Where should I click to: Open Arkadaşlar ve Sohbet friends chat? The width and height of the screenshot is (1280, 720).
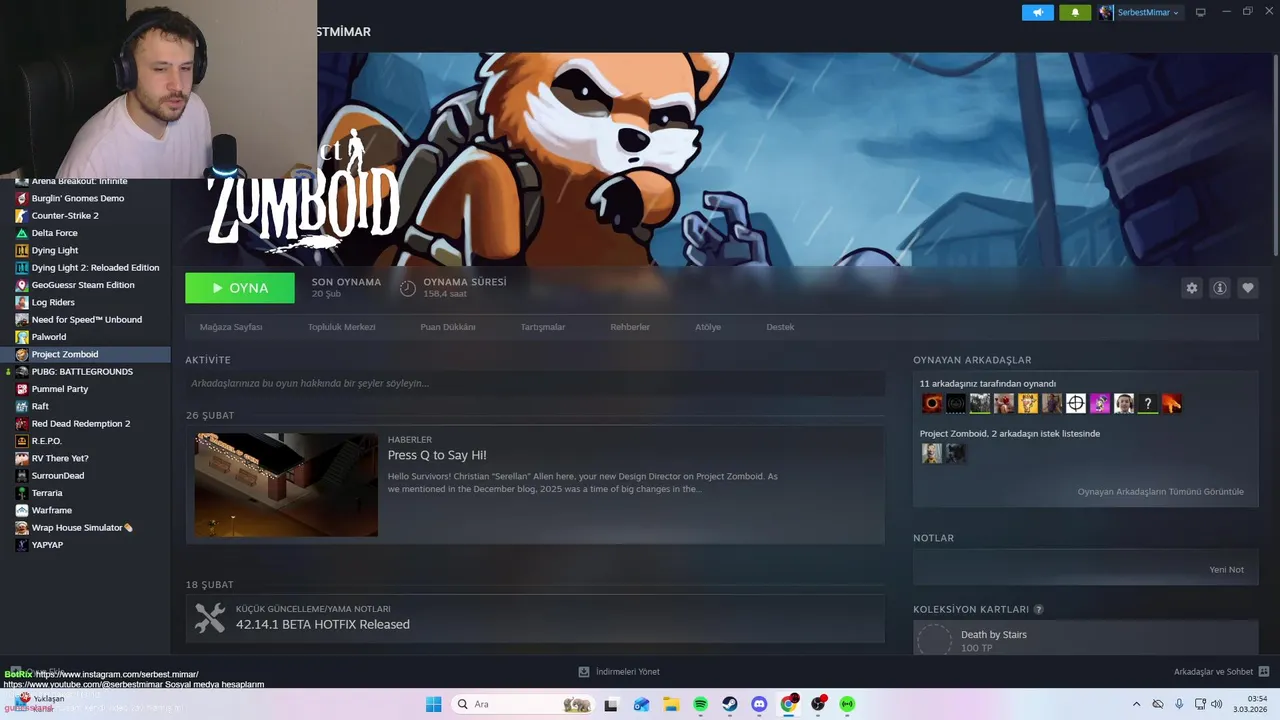[x=1221, y=672]
